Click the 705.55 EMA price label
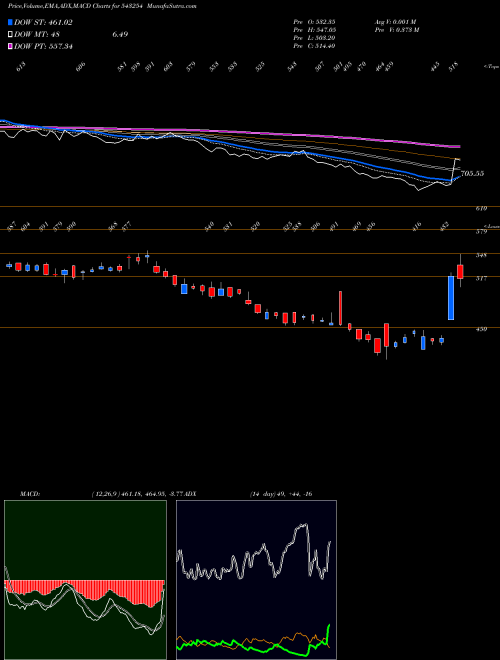Image resolution: width=500 pixels, height=660 pixels. point(472,173)
